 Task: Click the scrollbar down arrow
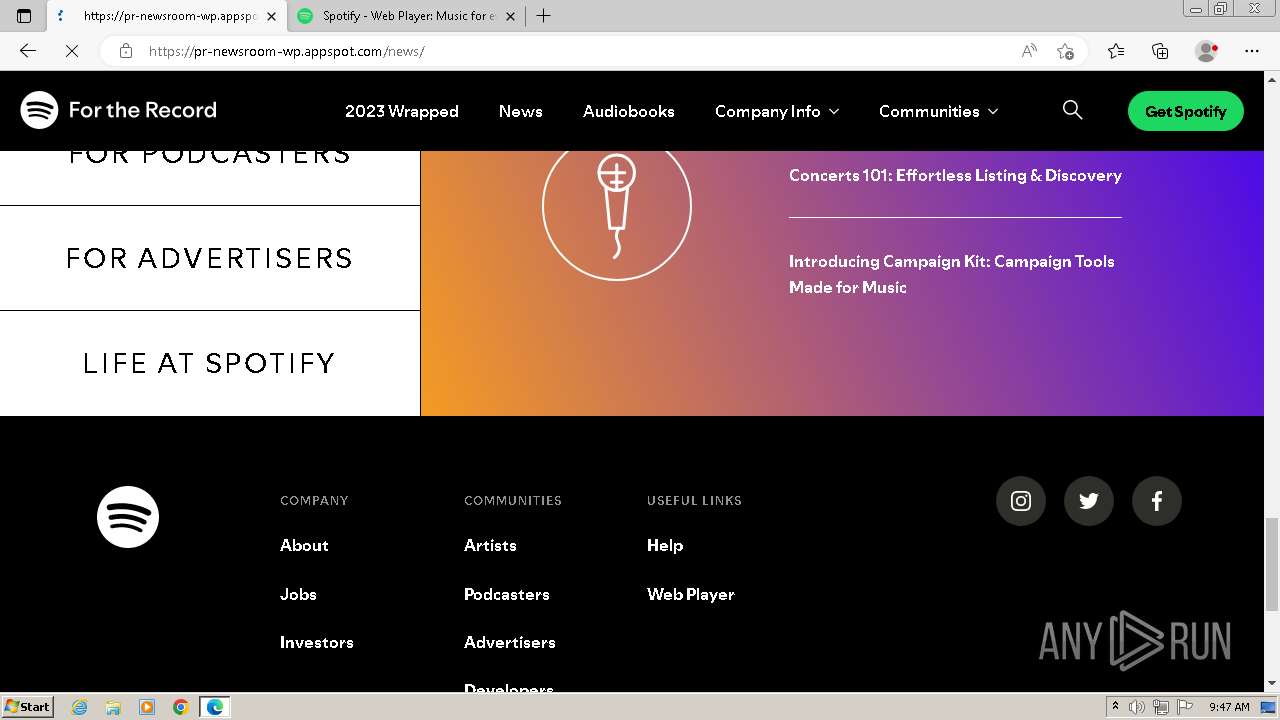[1272, 683]
